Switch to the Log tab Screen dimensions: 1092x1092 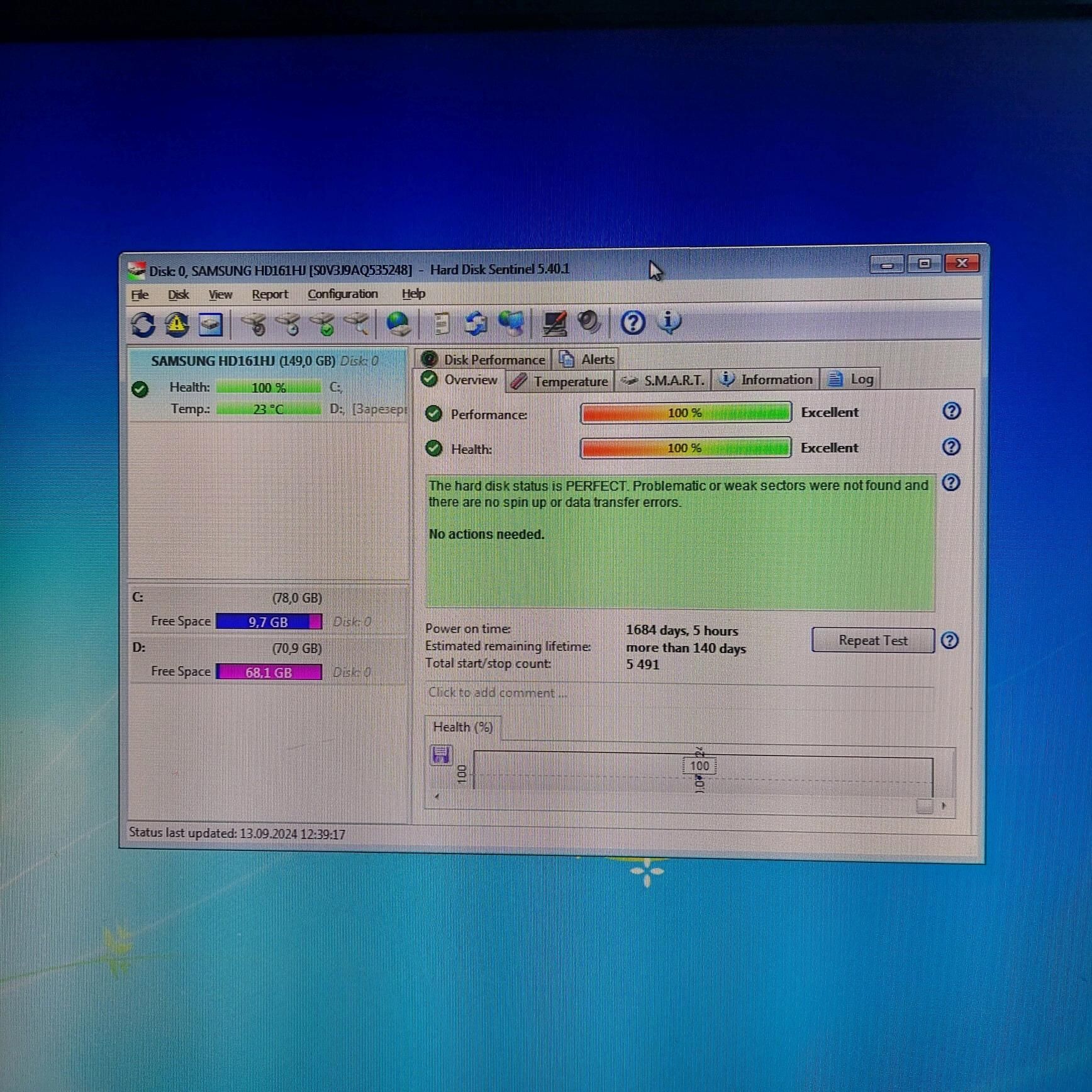click(851, 379)
